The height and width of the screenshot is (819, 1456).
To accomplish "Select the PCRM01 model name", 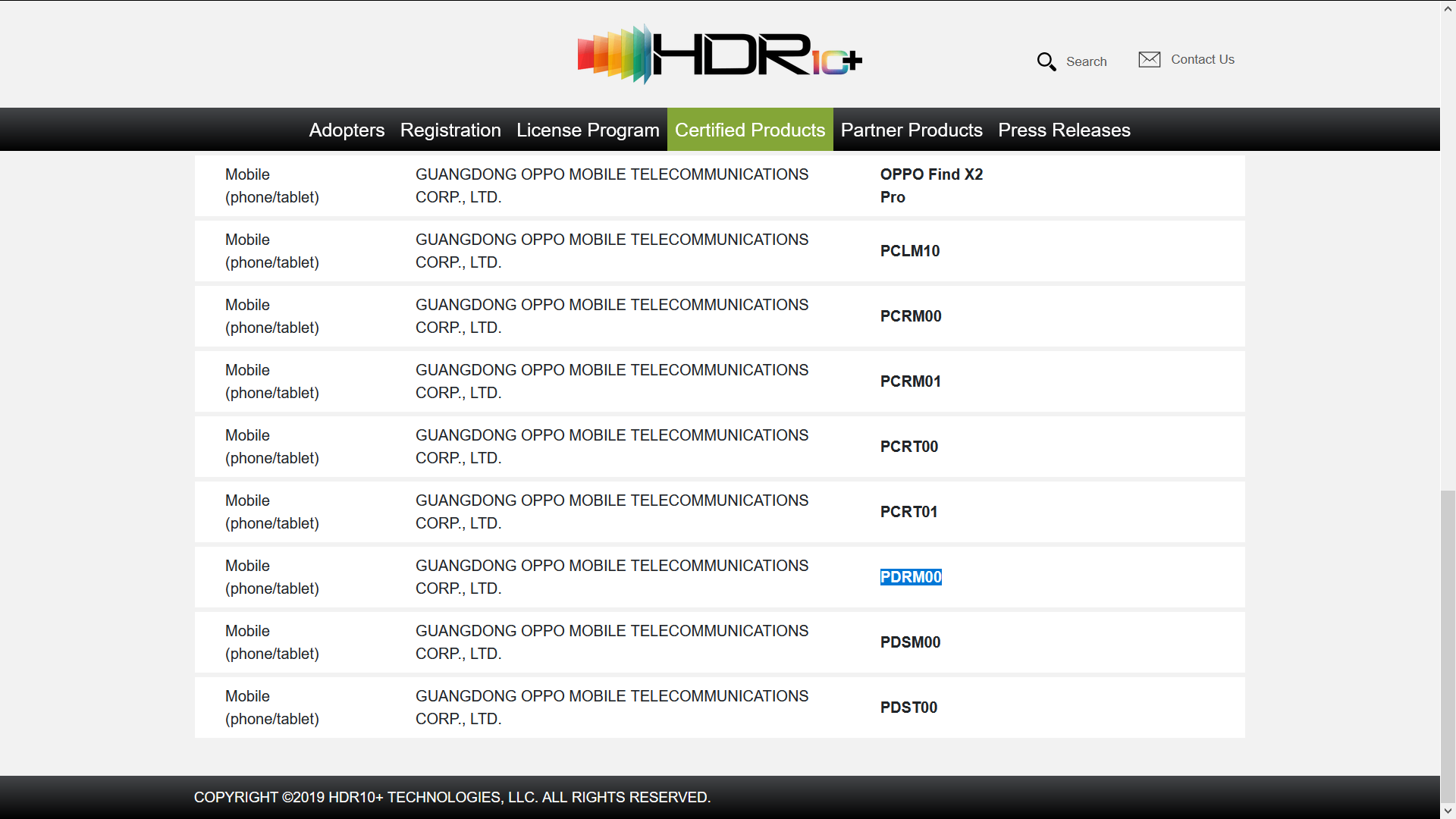I will point(911,381).
